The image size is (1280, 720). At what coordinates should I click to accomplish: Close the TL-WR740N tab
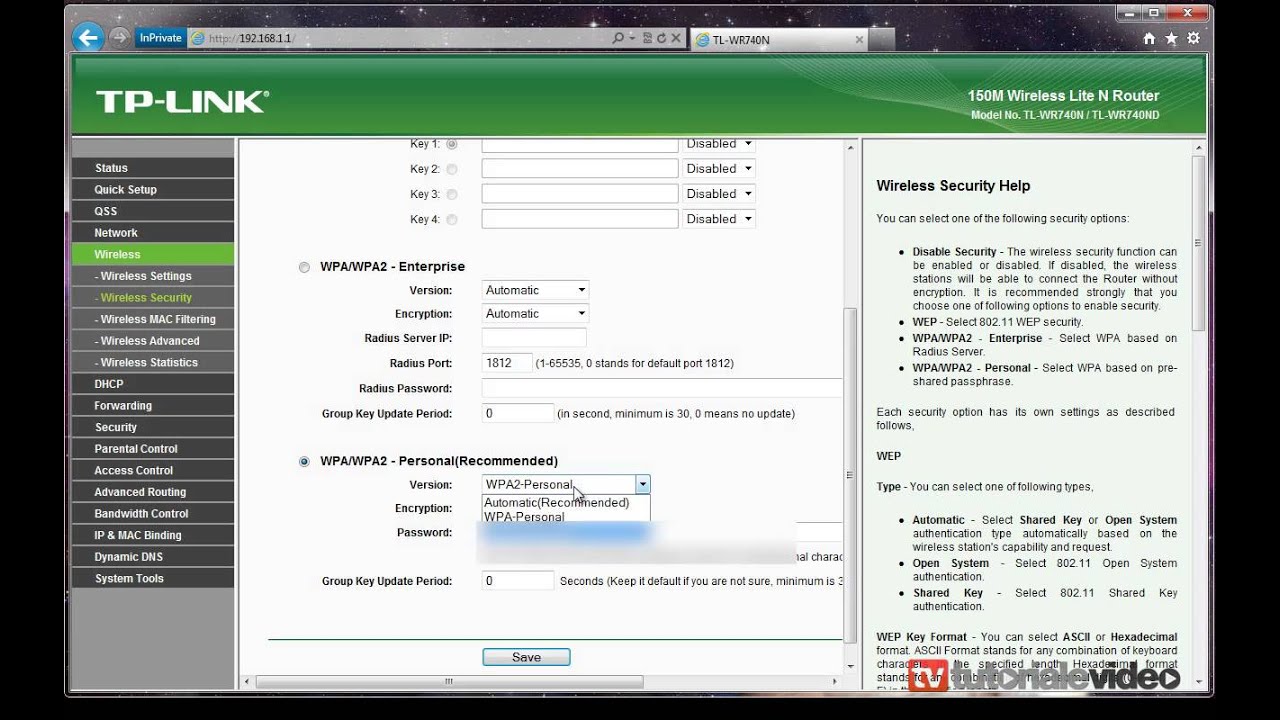(858, 40)
